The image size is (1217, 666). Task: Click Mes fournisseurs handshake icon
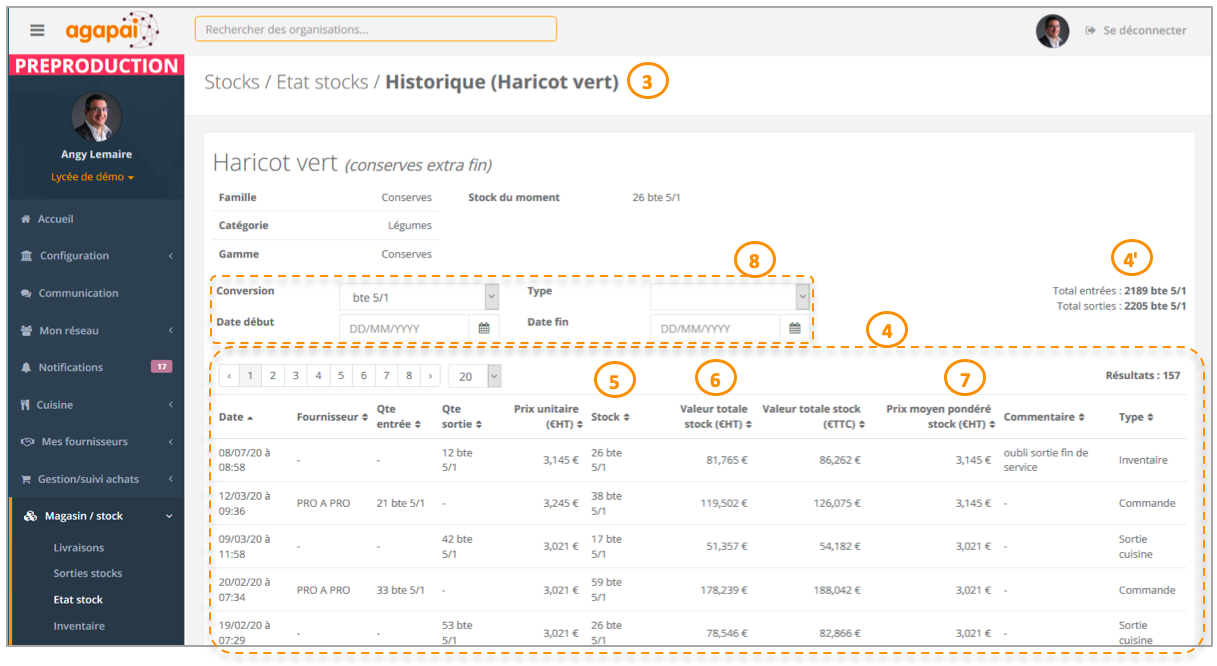(27, 442)
